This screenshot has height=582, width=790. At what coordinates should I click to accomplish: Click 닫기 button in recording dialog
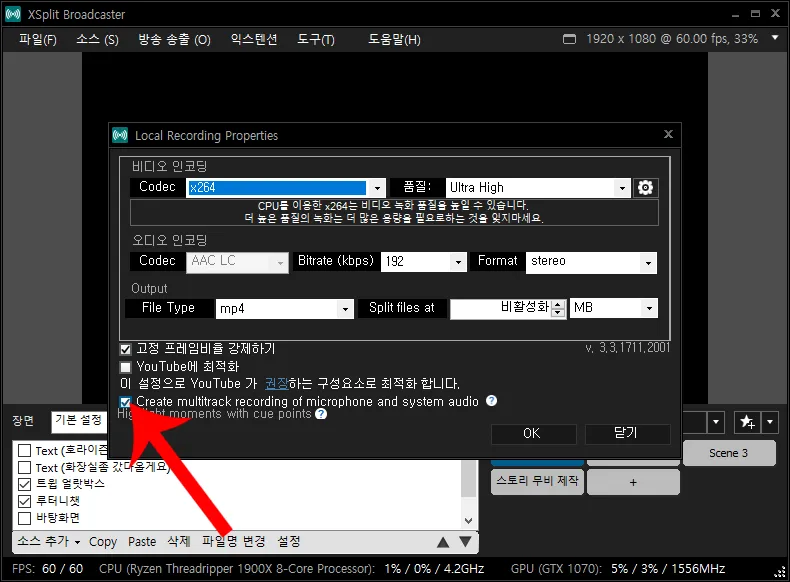[627, 433]
